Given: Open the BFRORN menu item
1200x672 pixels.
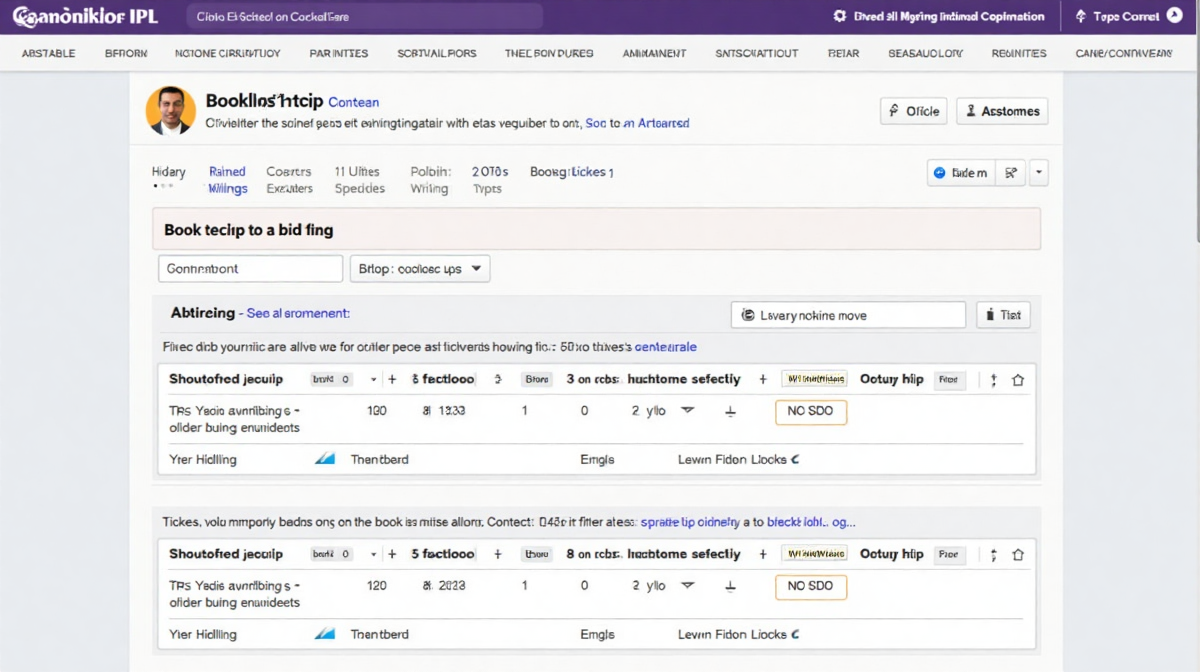Looking at the screenshot, I should pos(126,54).
